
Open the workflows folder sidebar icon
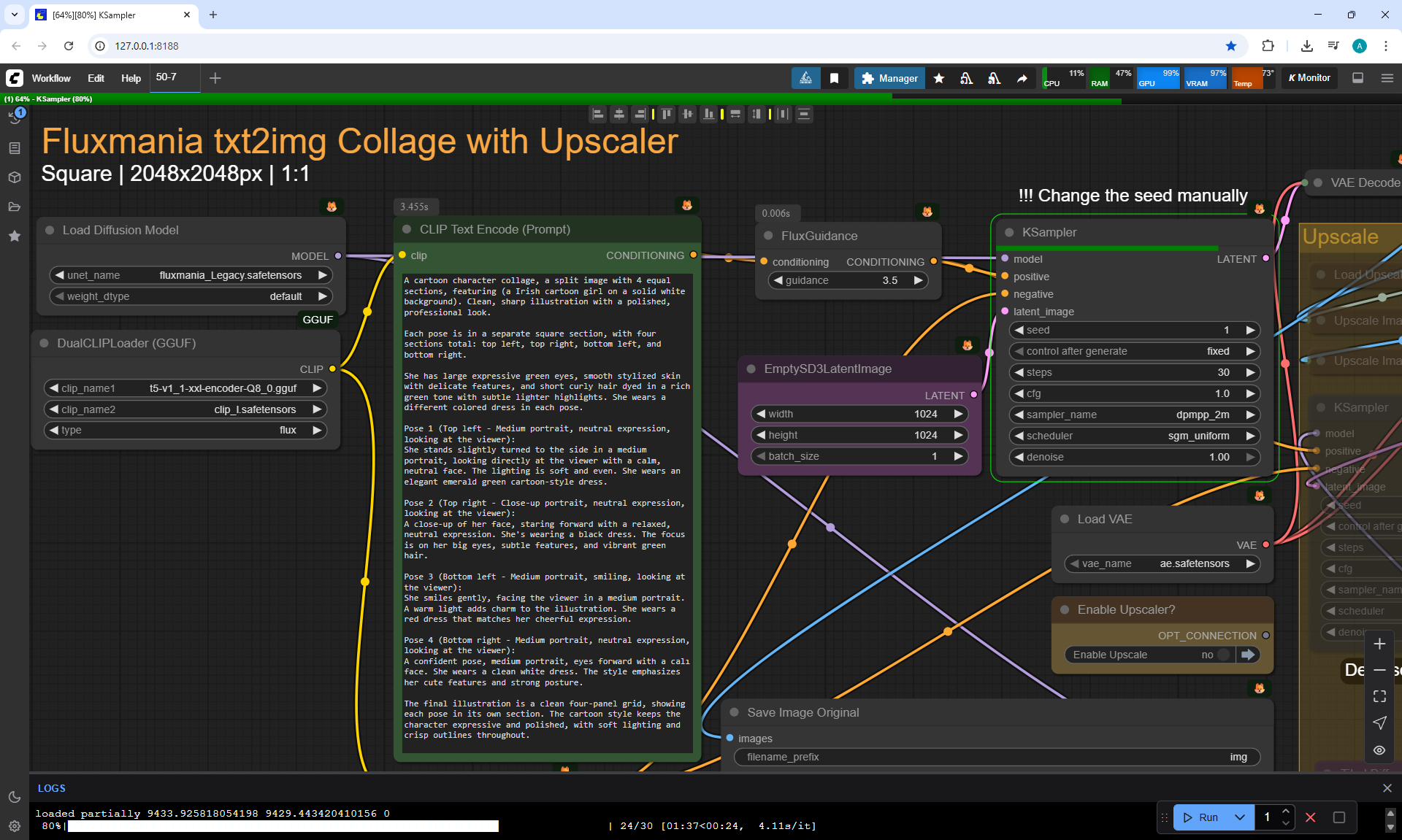pyautogui.click(x=15, y=207)
